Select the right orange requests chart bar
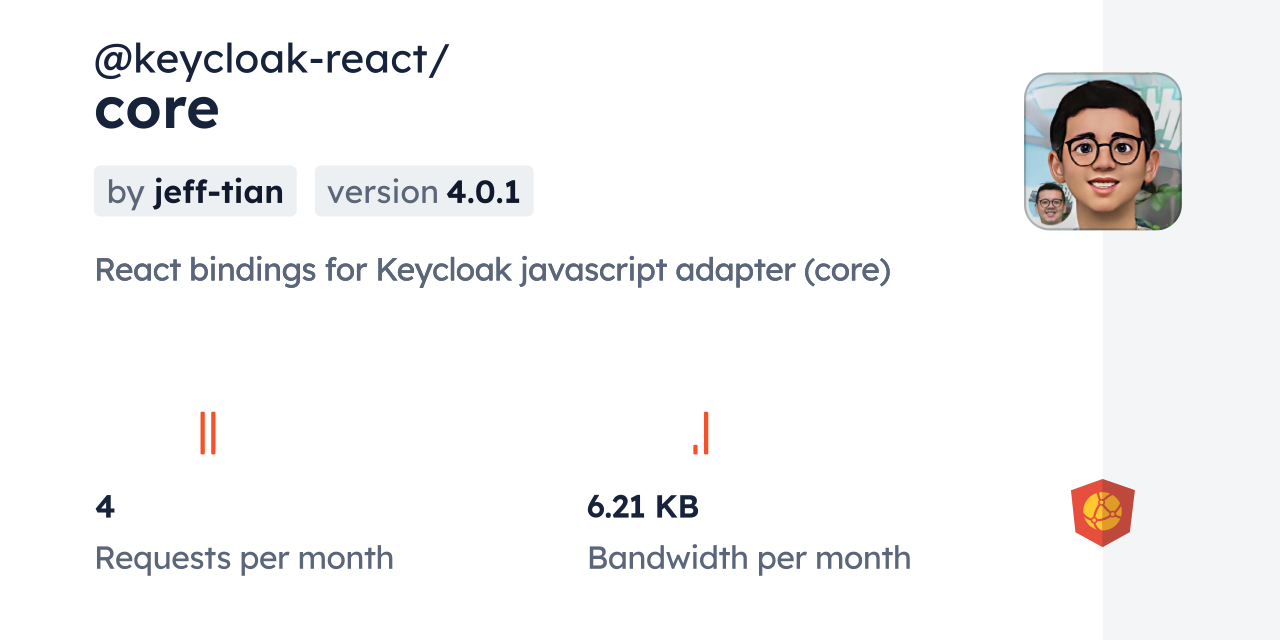This screenshot has height=640, width=1280. coord(213,432)
